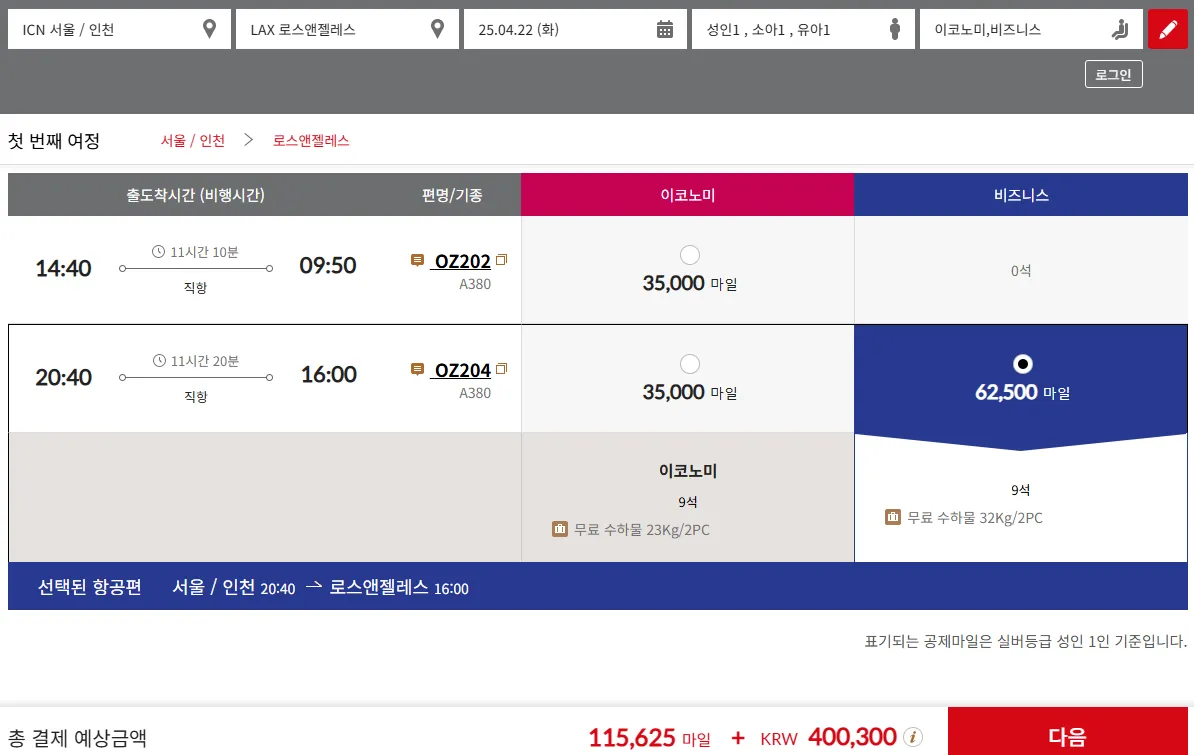Click the location pin in ICN departure field
Screen dimensions: 1194x755
click(x=209, y=29)
